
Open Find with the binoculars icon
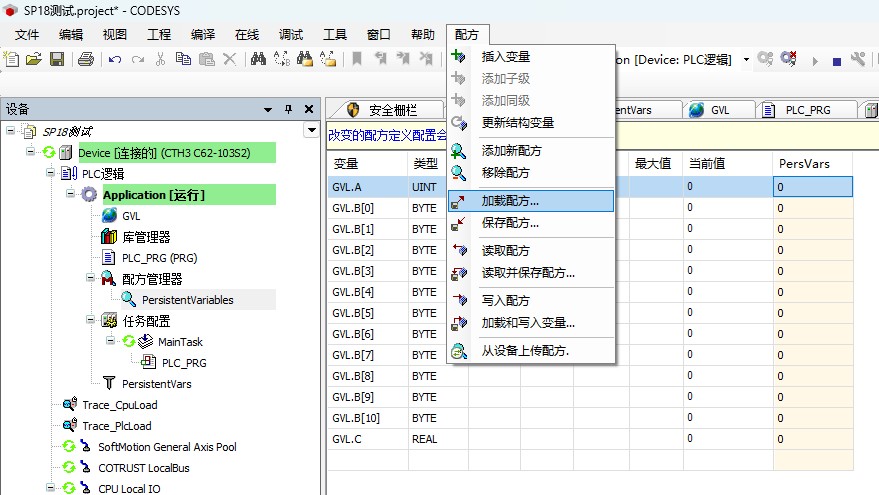coord(258,59)
